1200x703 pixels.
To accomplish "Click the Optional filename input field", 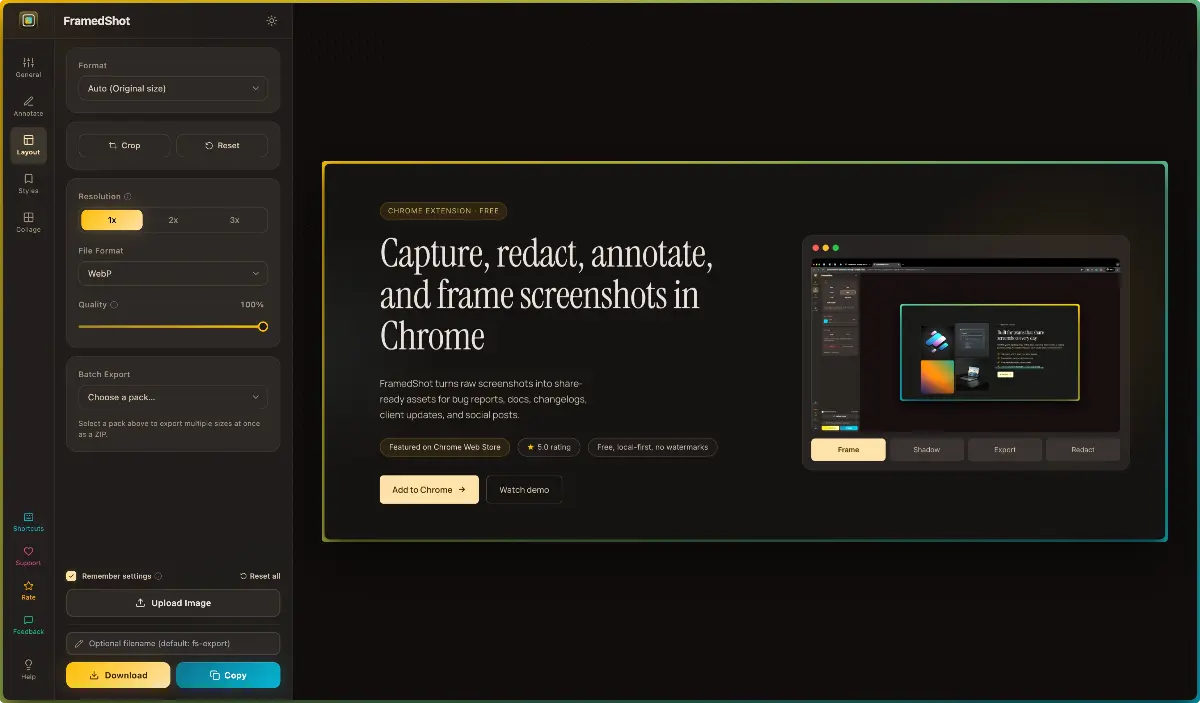I will click(x=172, y=643).
